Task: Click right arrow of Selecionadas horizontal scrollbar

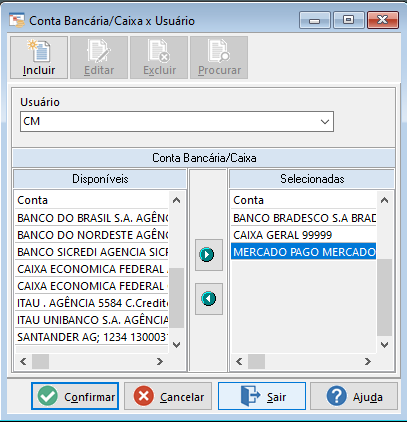Action: 368,361
